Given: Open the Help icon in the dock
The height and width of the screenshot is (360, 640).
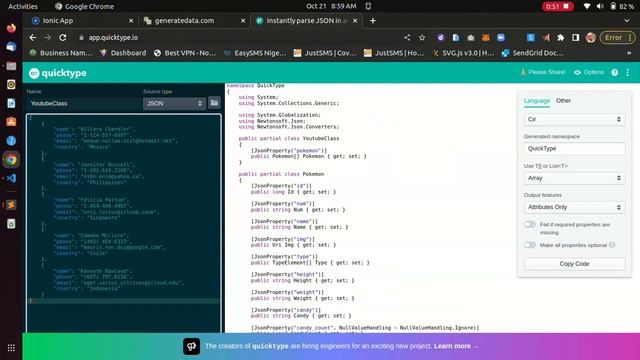Looking at the screenshot, I should [x=11, y=141].
